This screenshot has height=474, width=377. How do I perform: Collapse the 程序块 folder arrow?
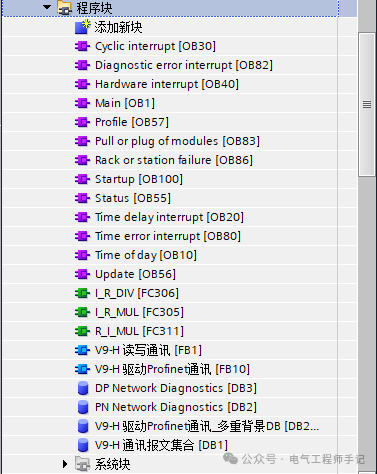pyautogui.click(x=47, y=7)
